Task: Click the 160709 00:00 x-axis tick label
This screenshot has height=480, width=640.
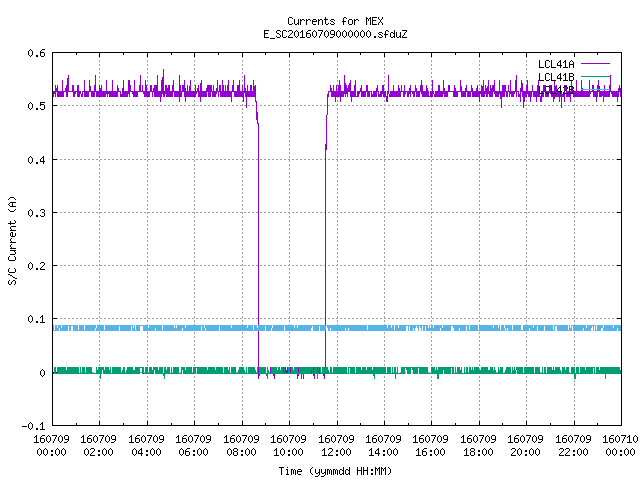Action: coord(51,446)
